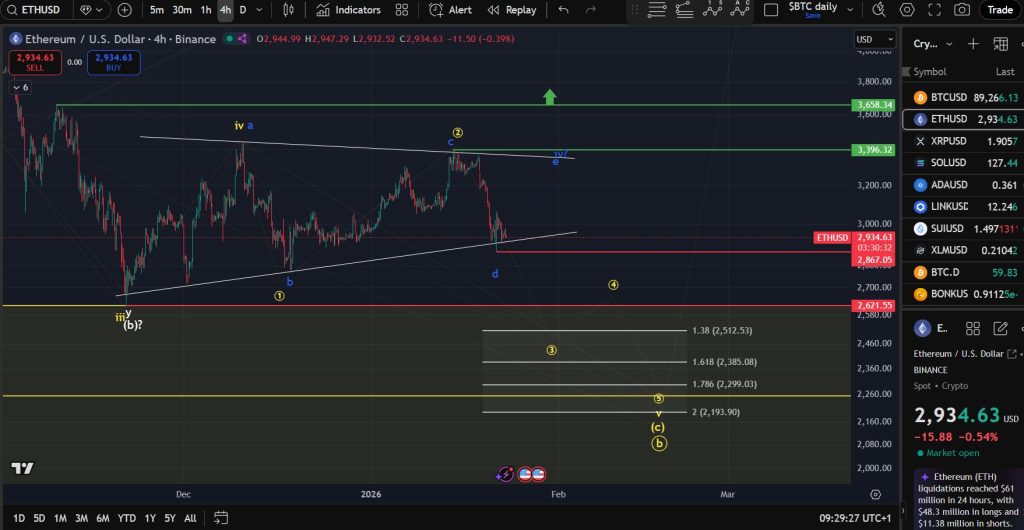Expand the $BTC daily layout dropdown
Screen dimensions: 1024x530
(847, 10)
